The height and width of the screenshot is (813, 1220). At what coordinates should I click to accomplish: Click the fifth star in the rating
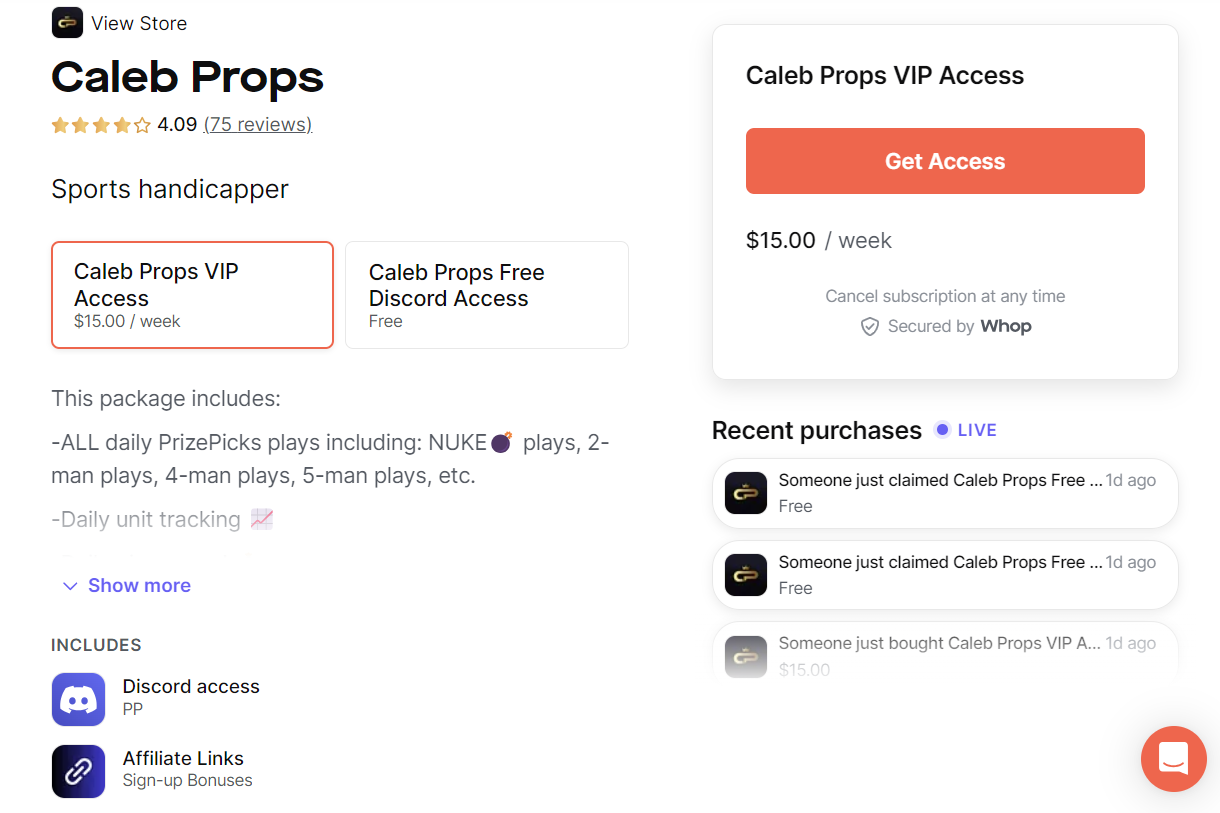pos(143,126)
